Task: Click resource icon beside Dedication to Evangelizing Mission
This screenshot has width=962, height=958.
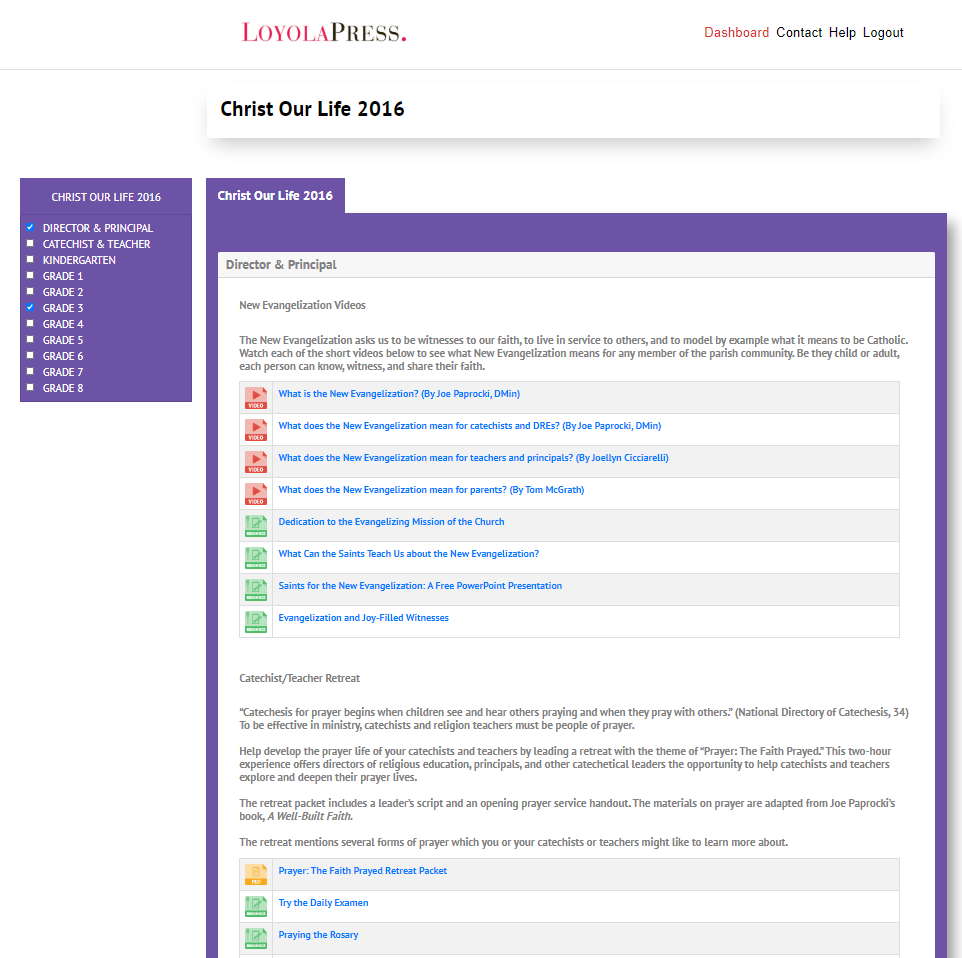Action: pos(256,525)
